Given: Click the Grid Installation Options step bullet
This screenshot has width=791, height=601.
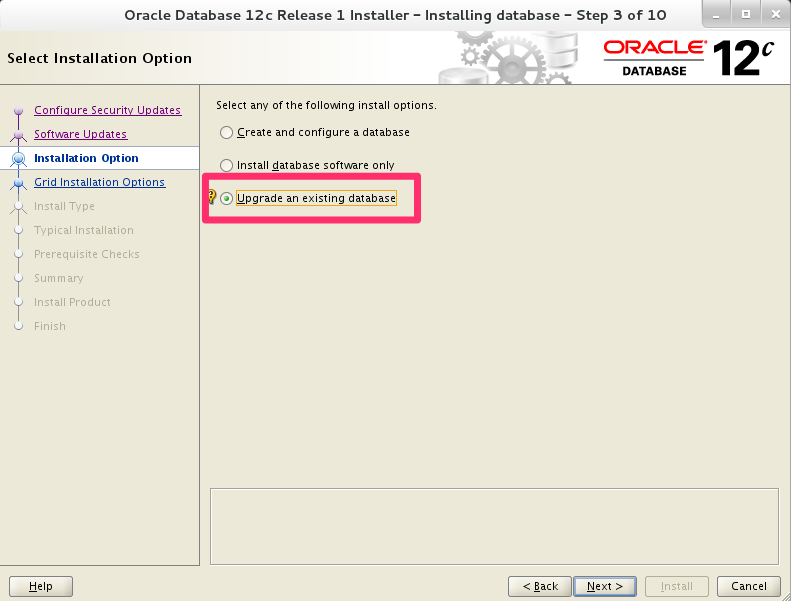Looking at the screenshot, I should [x=19, y=182].
